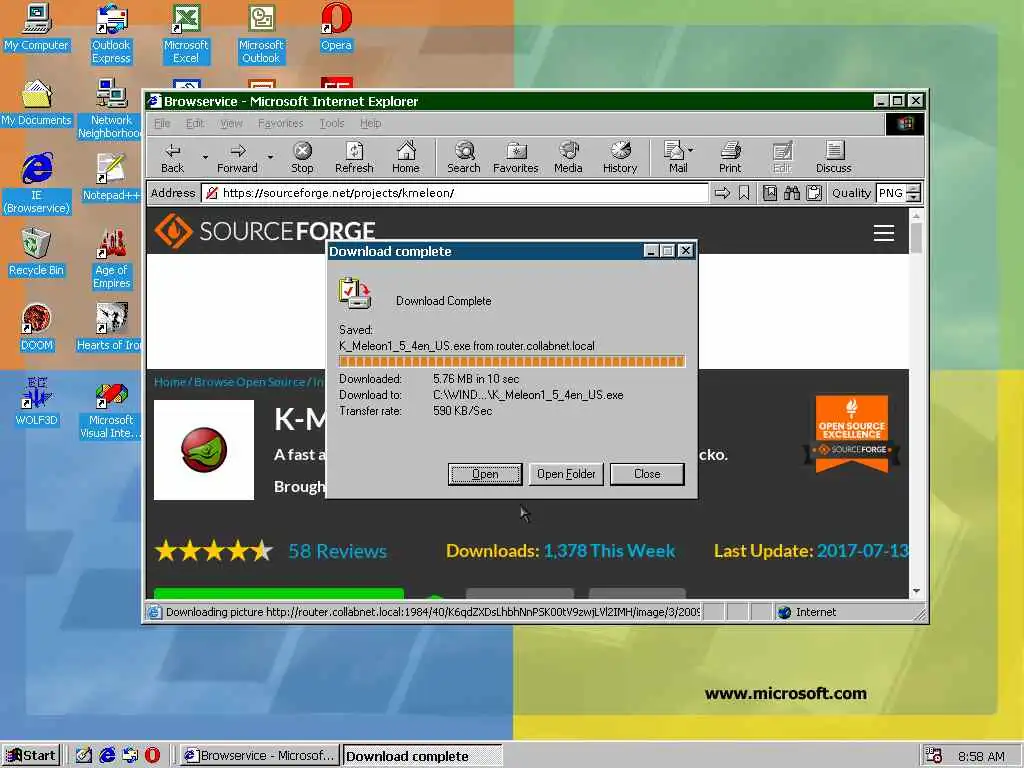Click Close button in download dialog
Image resolution: width=1024 pixels, height=768 pixels.
coord(647,474)
